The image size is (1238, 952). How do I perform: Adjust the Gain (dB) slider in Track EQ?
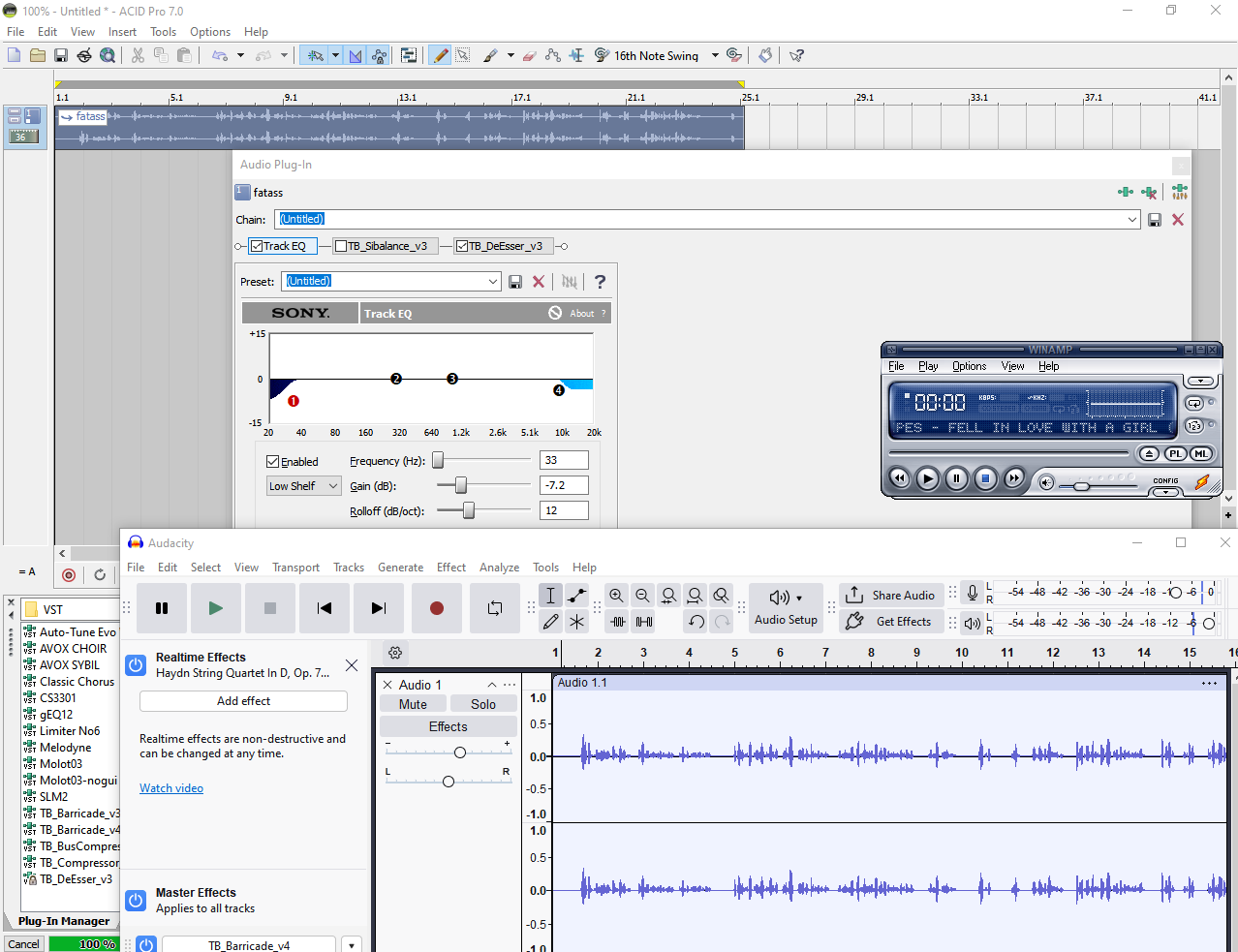coord(461,485)
